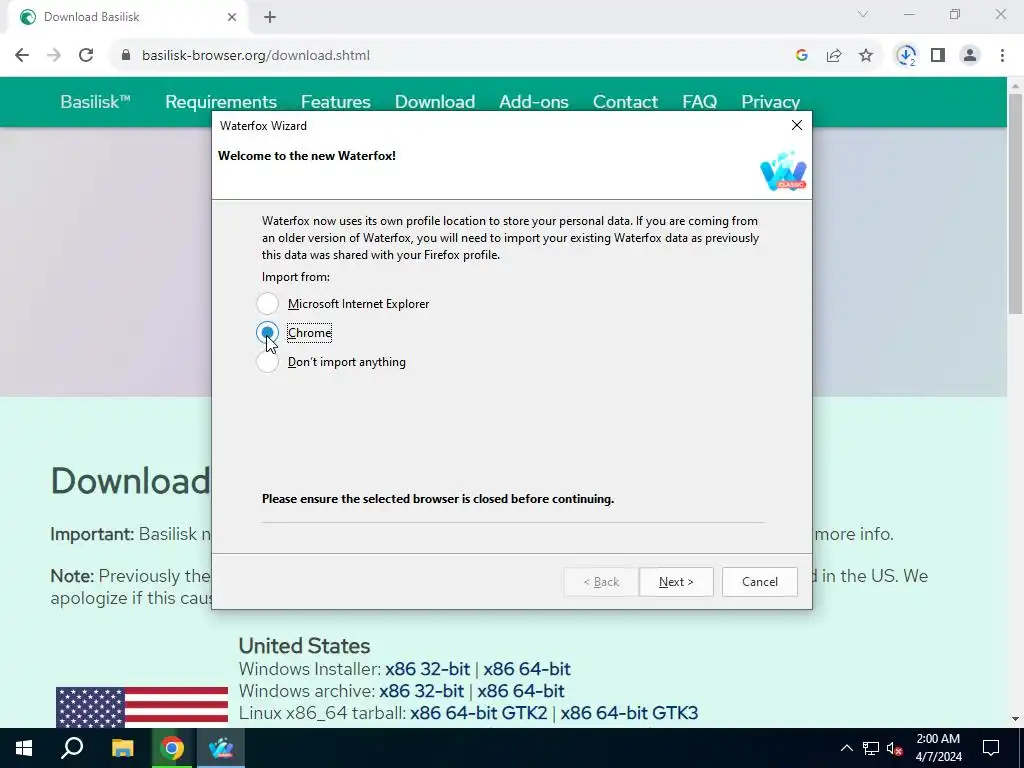Share this page icon
Screen dimensions: 1024x768
[x=834, y=56]
